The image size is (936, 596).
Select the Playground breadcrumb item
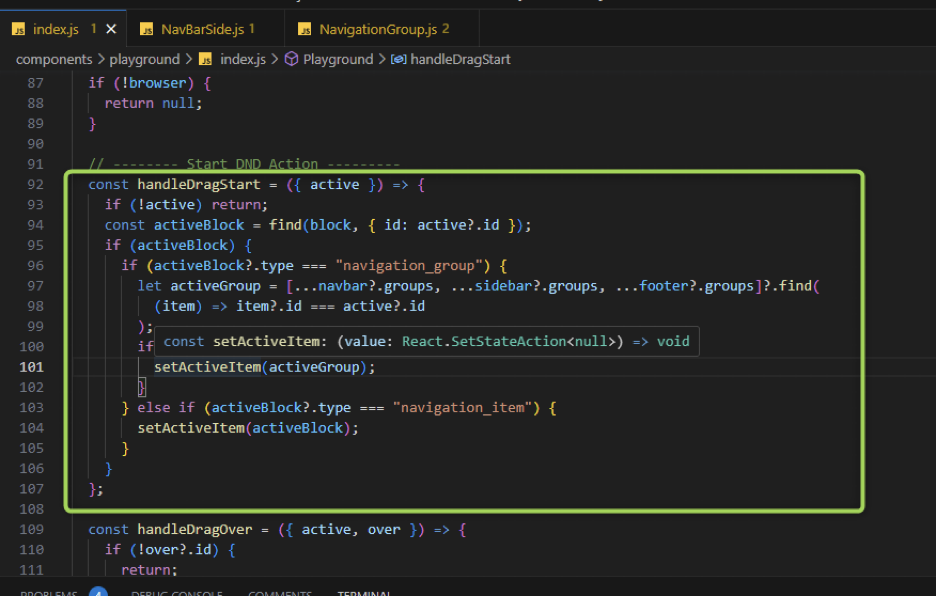point(338,59)
